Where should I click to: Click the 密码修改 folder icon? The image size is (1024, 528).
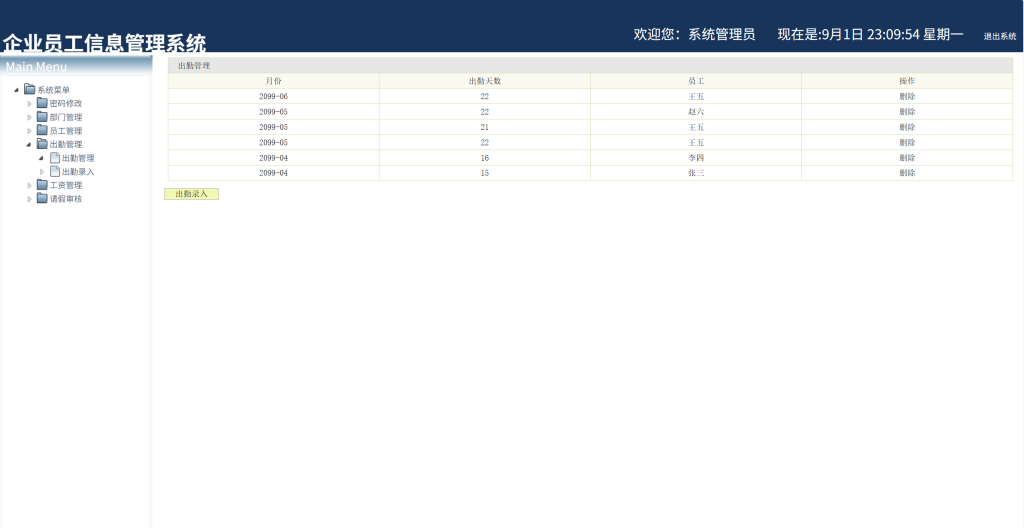tap(42, 103)
